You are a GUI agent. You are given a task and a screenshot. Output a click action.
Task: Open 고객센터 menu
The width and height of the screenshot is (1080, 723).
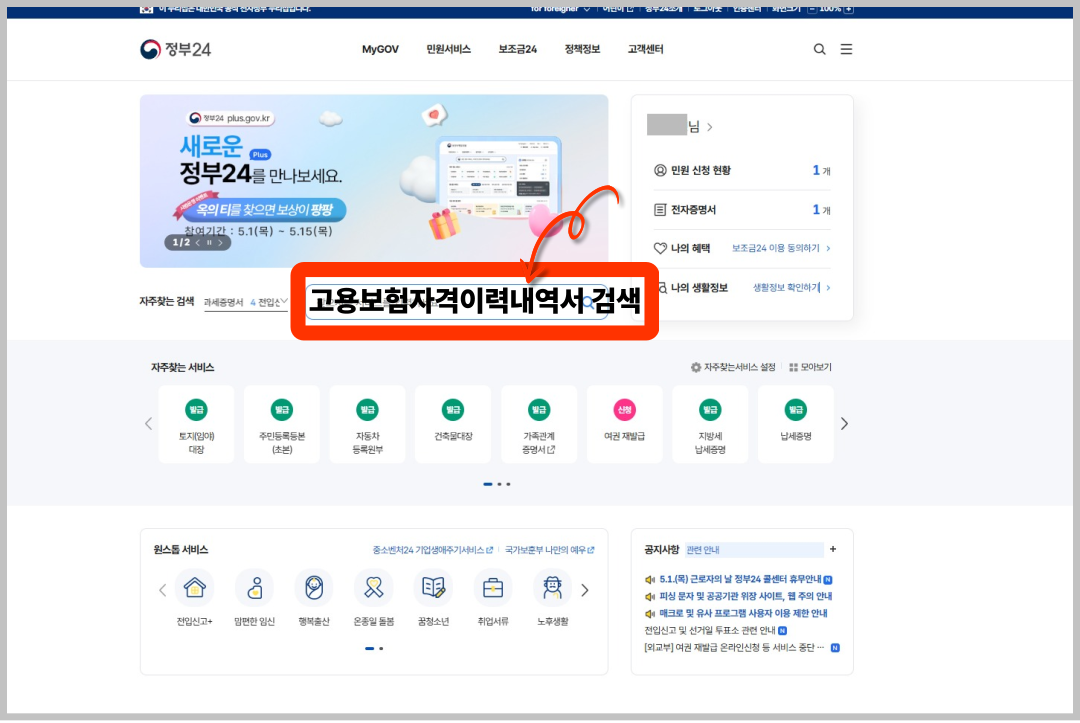(x=645, y=49)
